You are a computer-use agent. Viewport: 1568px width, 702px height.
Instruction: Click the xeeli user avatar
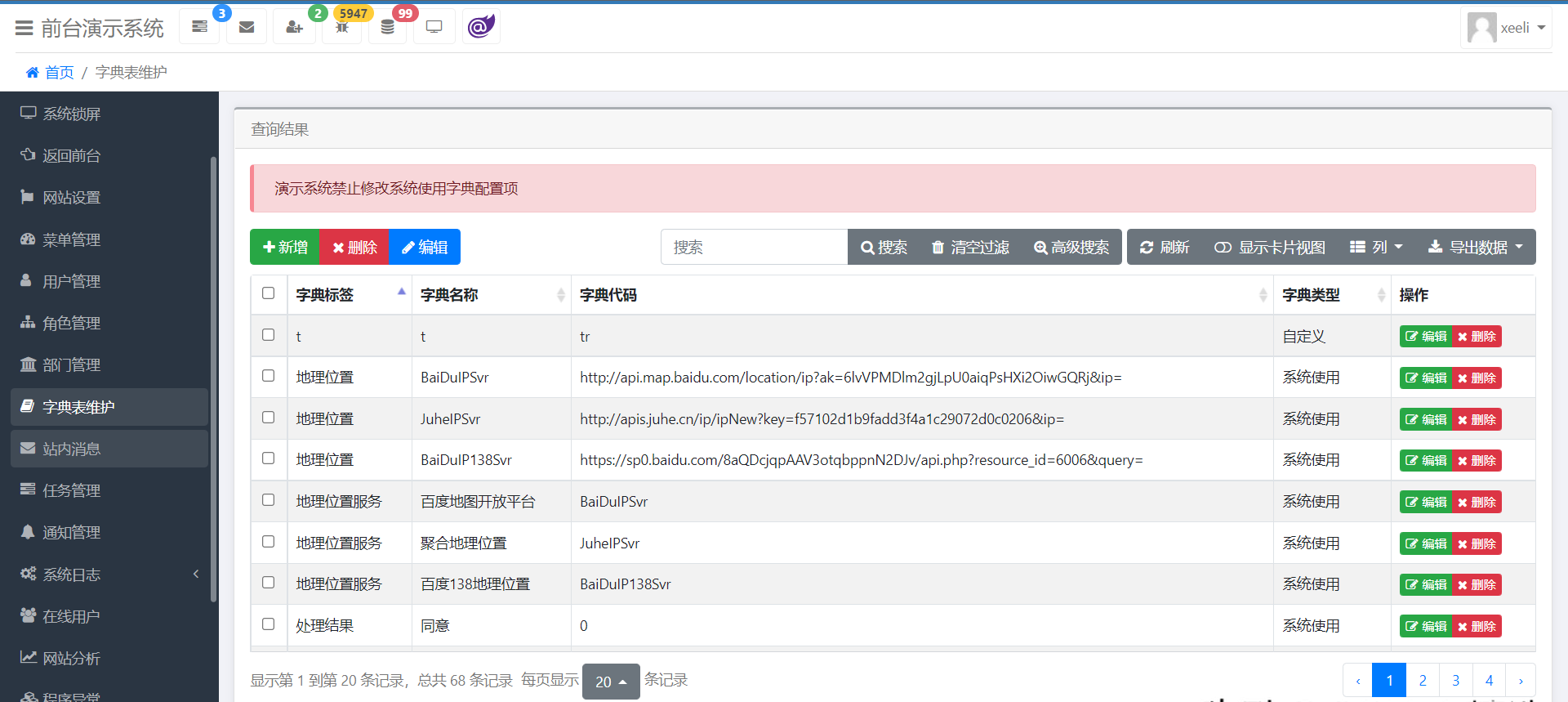tap(1481, 28)
